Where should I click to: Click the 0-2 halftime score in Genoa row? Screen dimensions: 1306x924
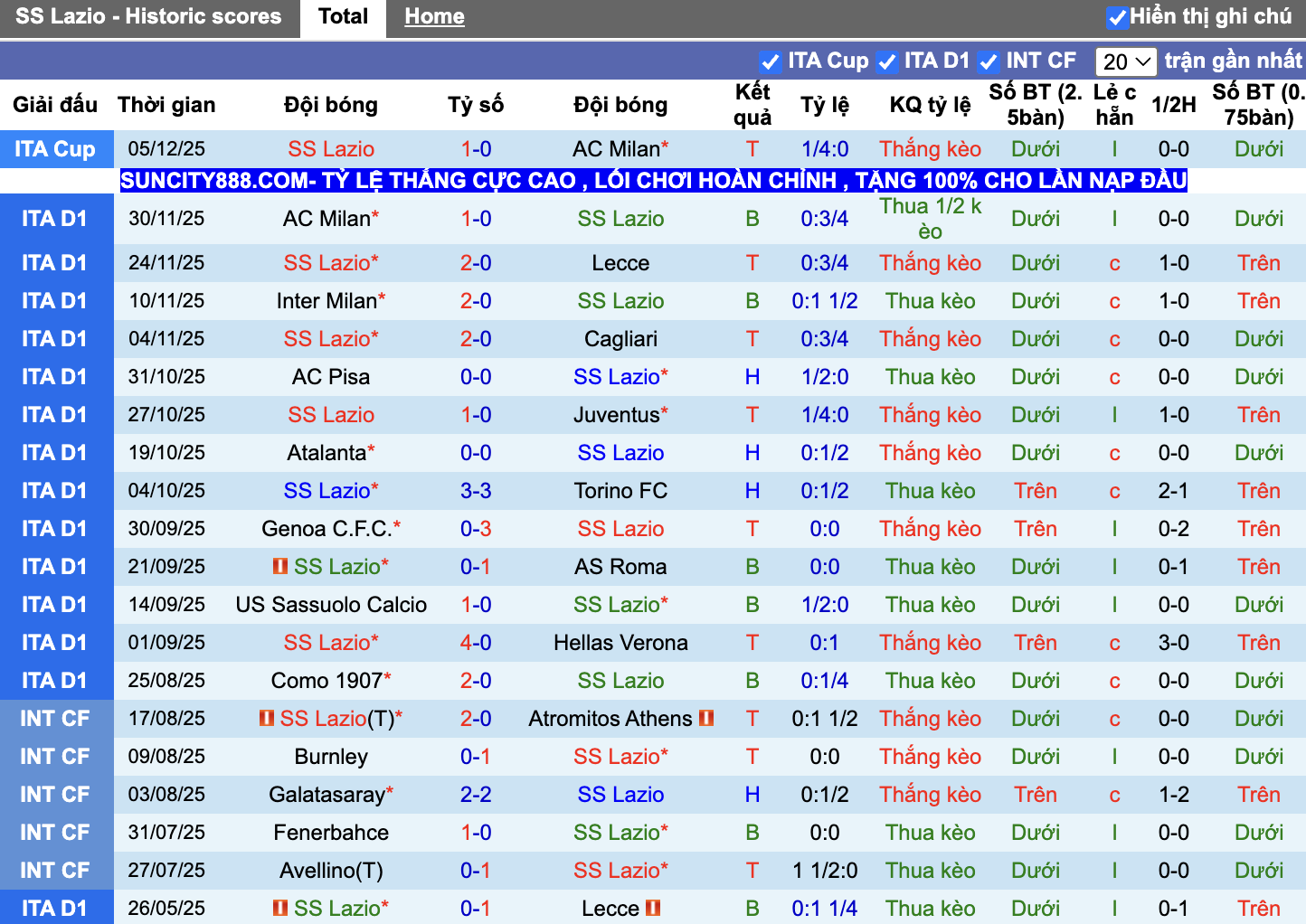(x=1174, y=529)
